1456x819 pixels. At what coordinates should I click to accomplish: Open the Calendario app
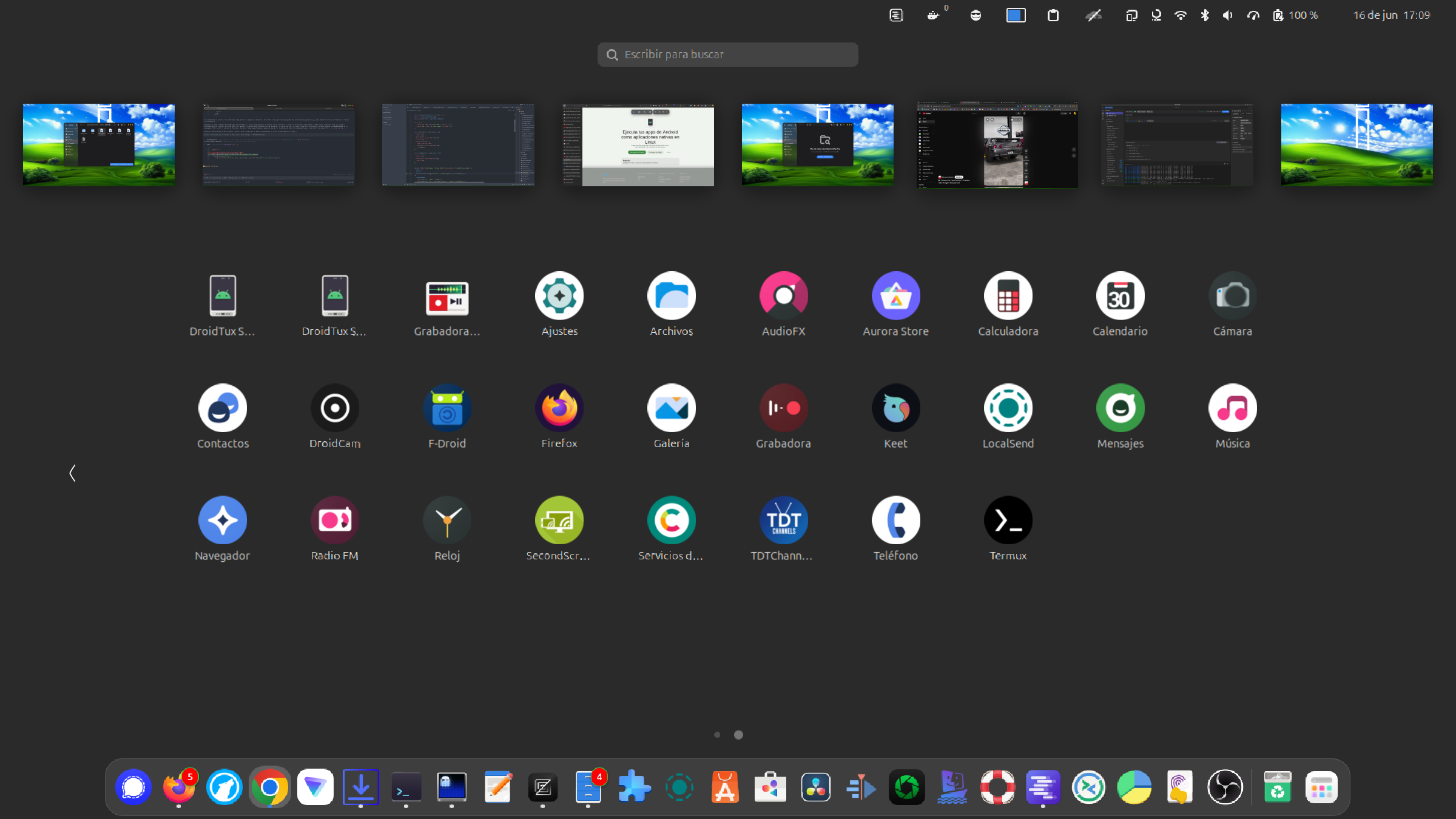(1121, 296)
